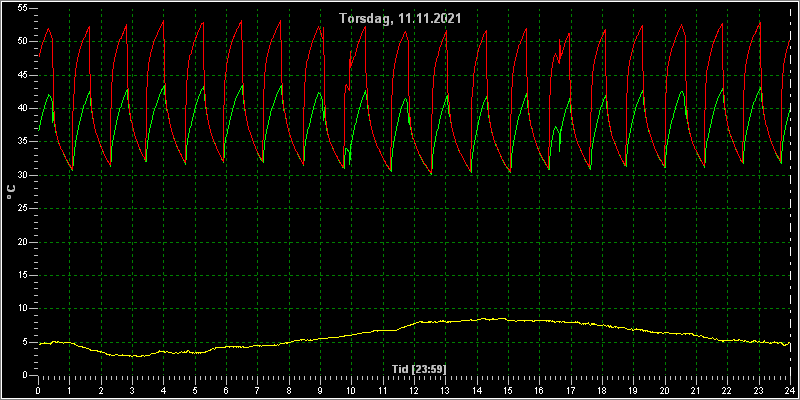This screenshot has width=800, height=400.
Task: Click the yellow curve's peak near hour 14
Action: [x=483, y=318]
